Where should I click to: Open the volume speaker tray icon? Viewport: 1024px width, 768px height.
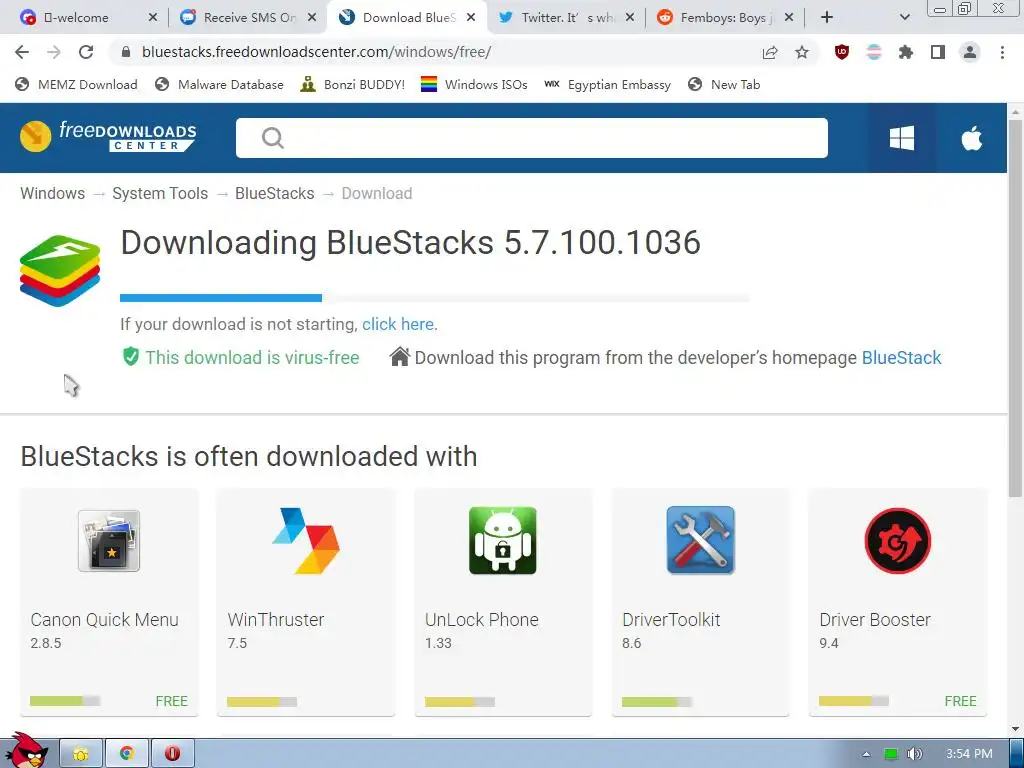[x=914, y=754]
